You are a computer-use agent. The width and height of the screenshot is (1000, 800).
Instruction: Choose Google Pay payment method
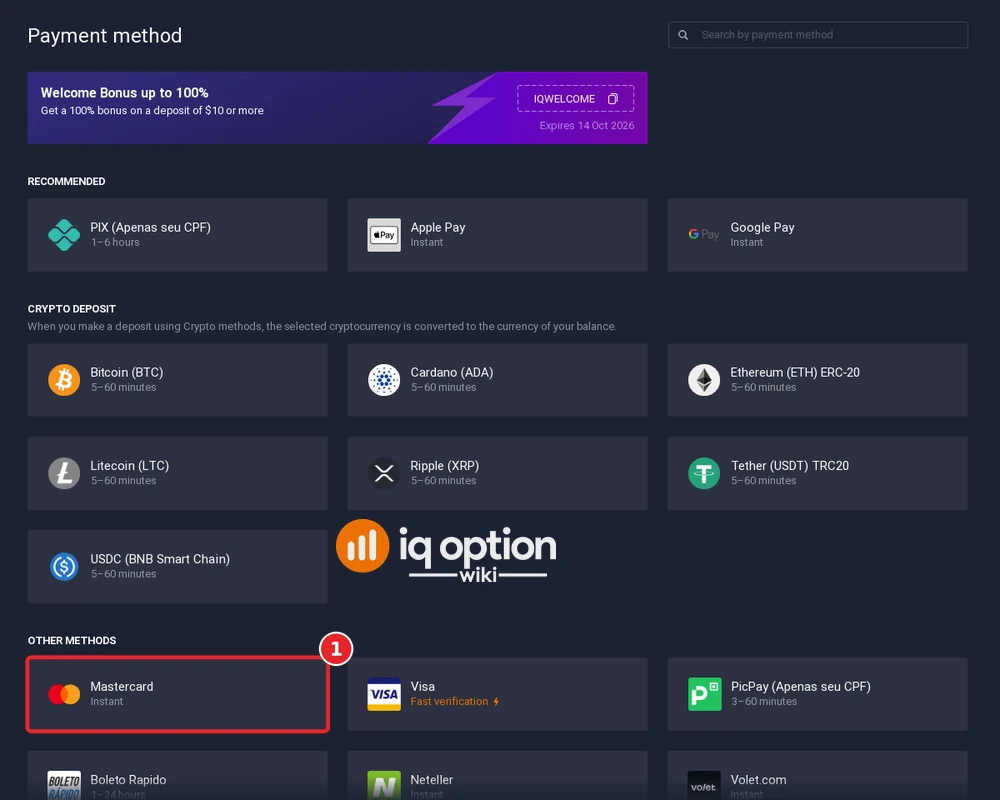(x=818, y=235)
